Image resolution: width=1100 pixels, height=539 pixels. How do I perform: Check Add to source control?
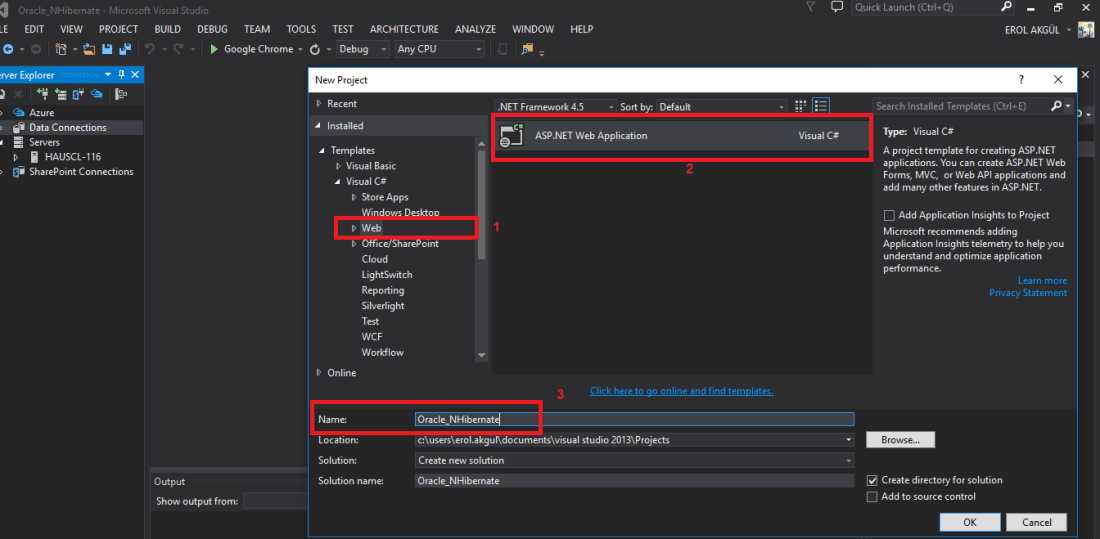tap(872, 497)
